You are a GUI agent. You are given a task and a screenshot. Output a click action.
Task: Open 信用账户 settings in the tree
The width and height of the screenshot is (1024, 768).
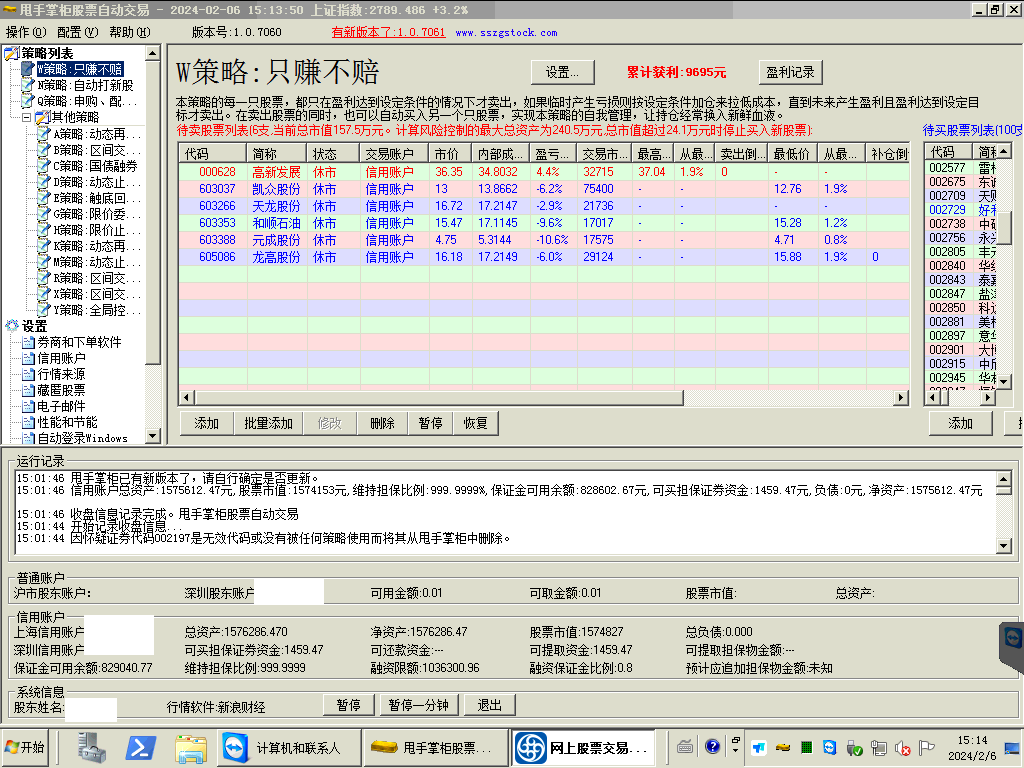tap(62, 358)
